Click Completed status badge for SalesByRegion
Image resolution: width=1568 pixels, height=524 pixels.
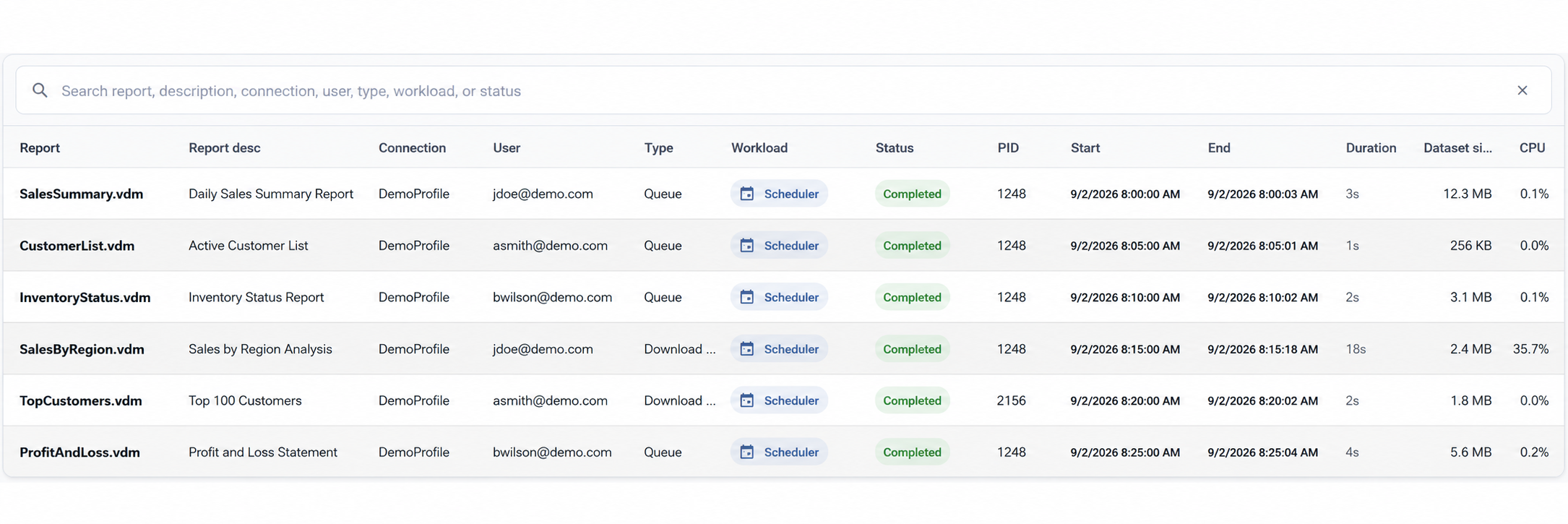tap(912, 349)
